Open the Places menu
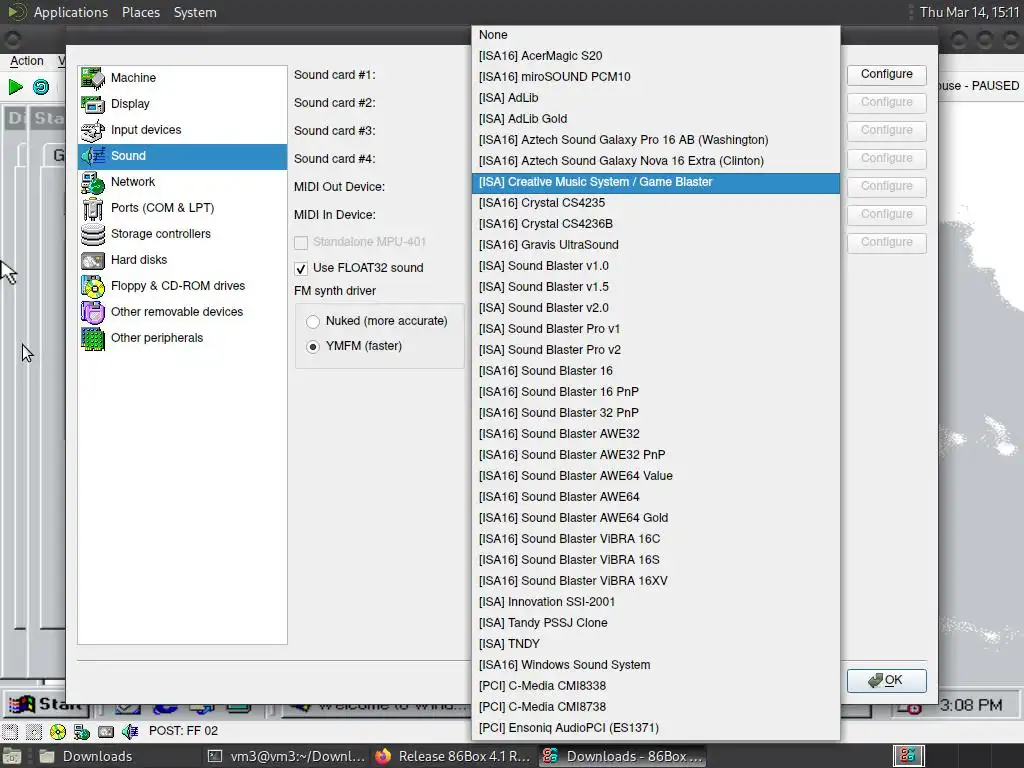The image size is (1024, 768). pyautogui.click(x=141, y=12)
